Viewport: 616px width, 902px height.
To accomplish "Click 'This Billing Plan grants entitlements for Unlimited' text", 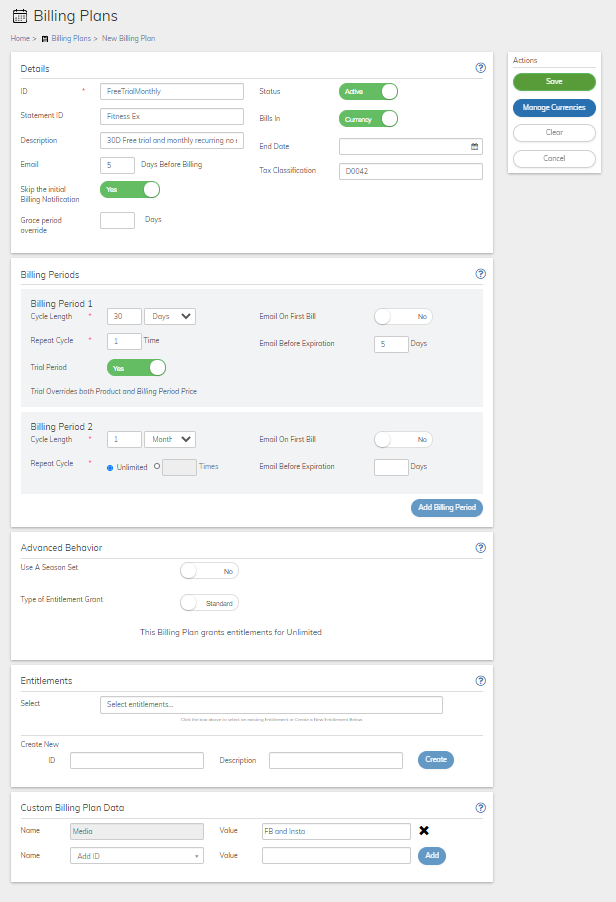I will 231,632.
